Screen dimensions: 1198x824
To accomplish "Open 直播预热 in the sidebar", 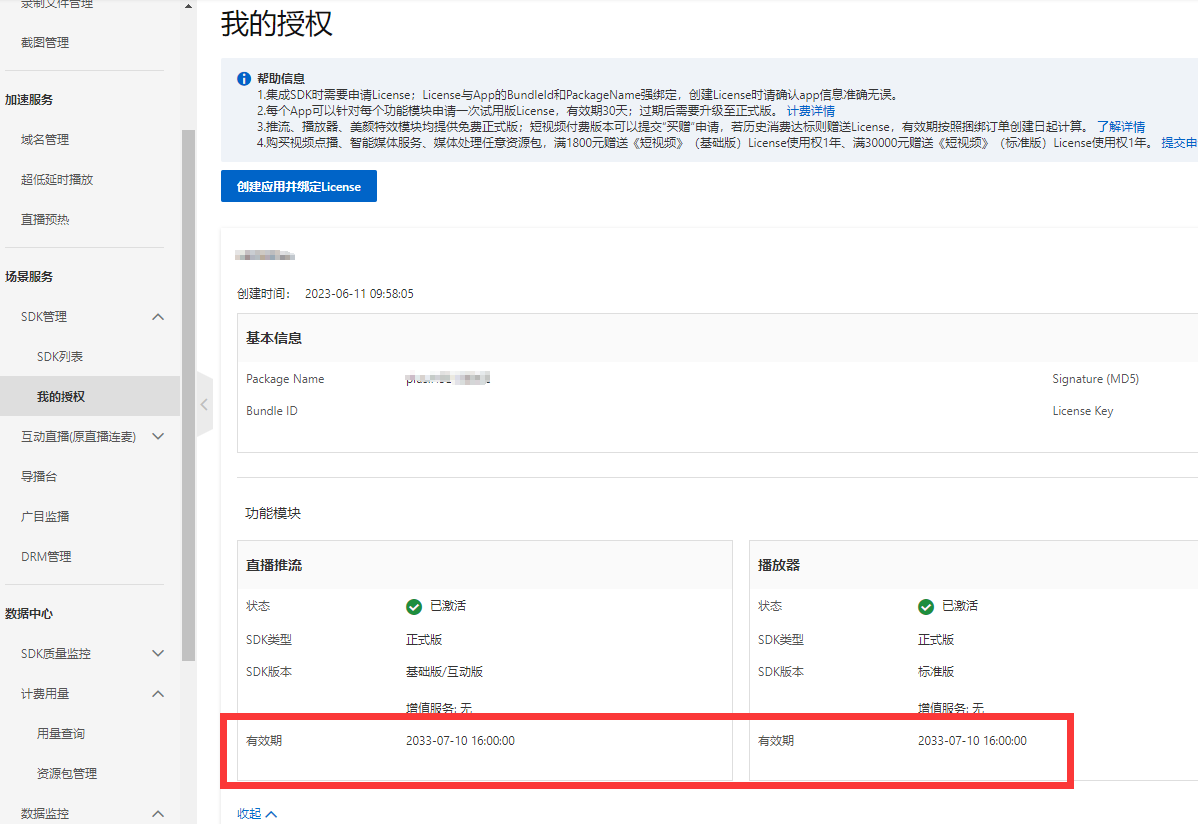I will click(45, 219).
